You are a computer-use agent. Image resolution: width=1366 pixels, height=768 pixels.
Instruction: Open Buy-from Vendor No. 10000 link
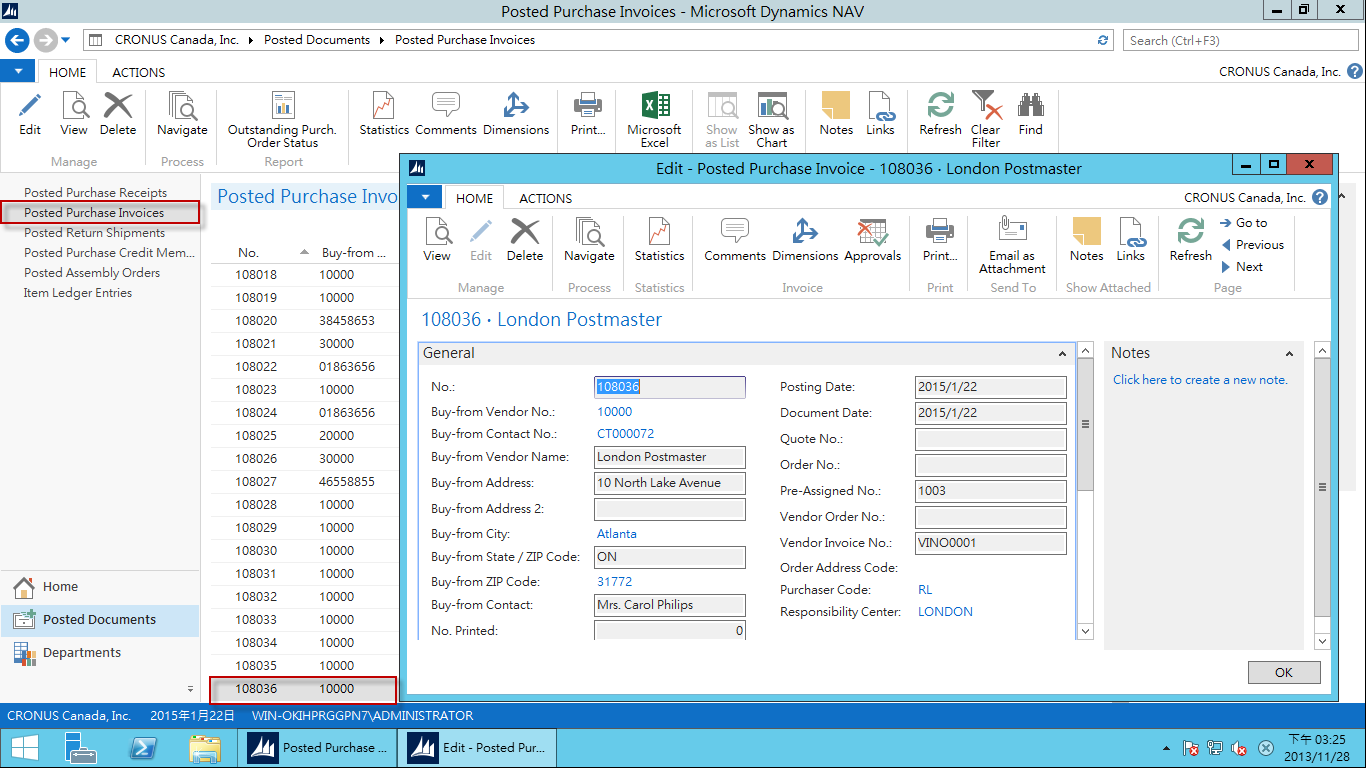615,412
